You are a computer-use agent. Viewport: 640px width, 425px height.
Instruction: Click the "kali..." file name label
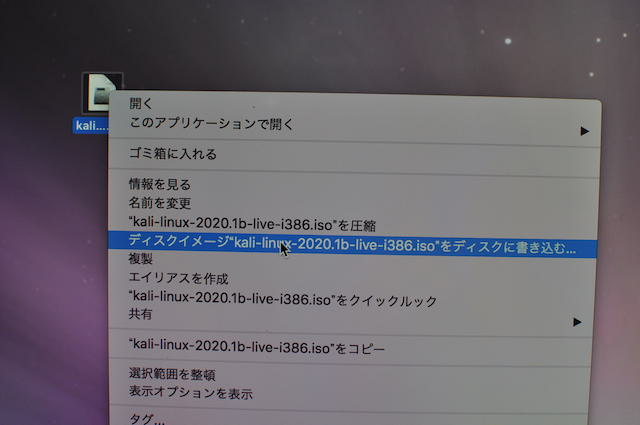pyautogui.click(x=91, y=125)
